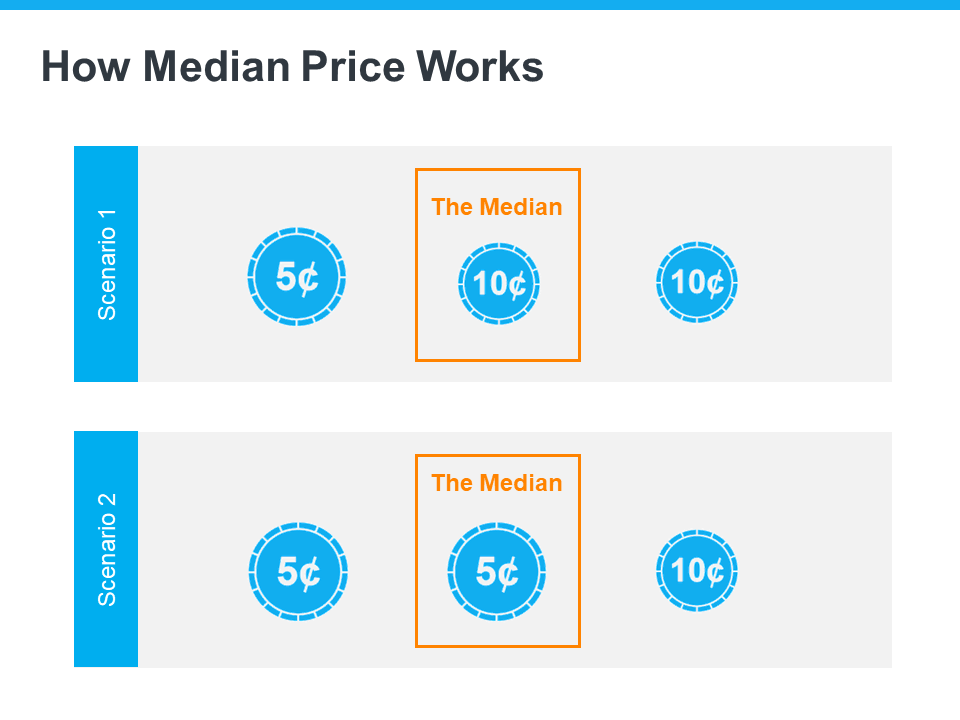Click the blue bar atop the slide
Screen dimensions: 960x720
pyautogui.click(x=480, y=5)
